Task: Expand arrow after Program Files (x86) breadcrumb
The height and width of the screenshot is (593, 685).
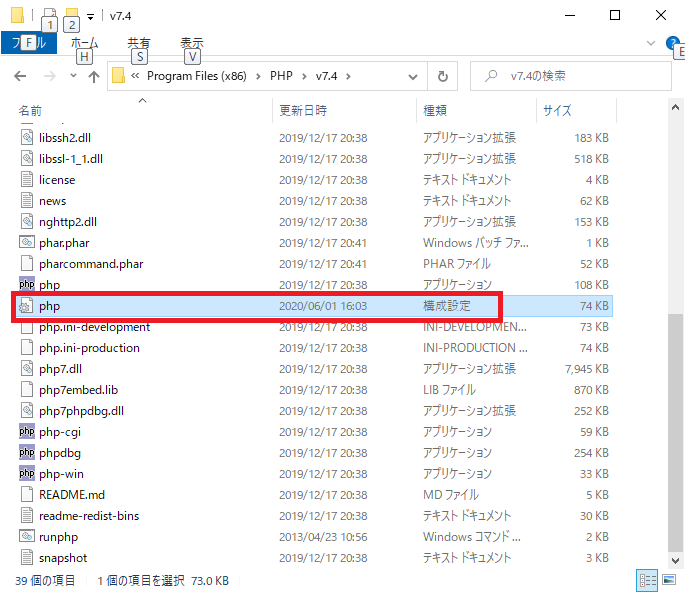Action: (x=258, y=76)
